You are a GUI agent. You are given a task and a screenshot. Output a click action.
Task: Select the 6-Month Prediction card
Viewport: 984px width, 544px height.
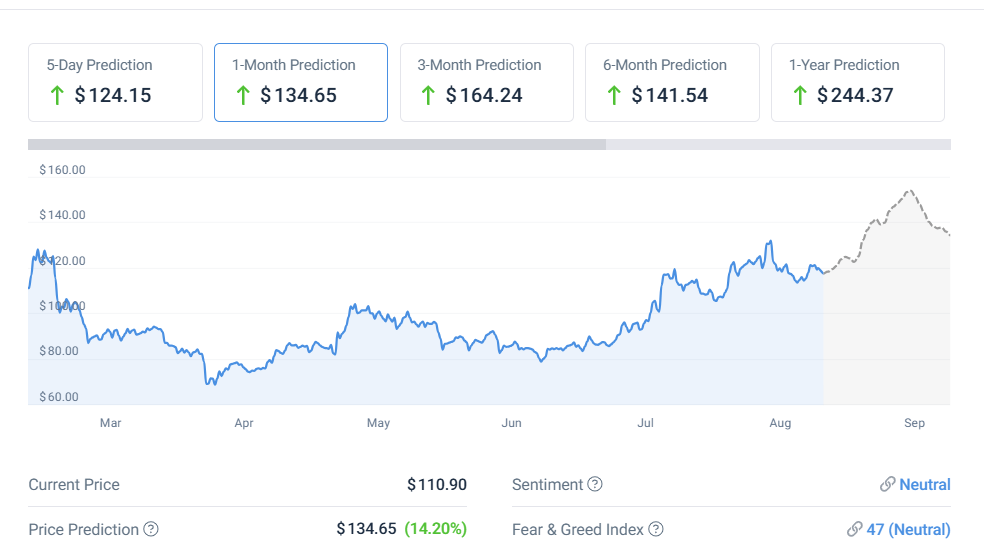(672, 82)
